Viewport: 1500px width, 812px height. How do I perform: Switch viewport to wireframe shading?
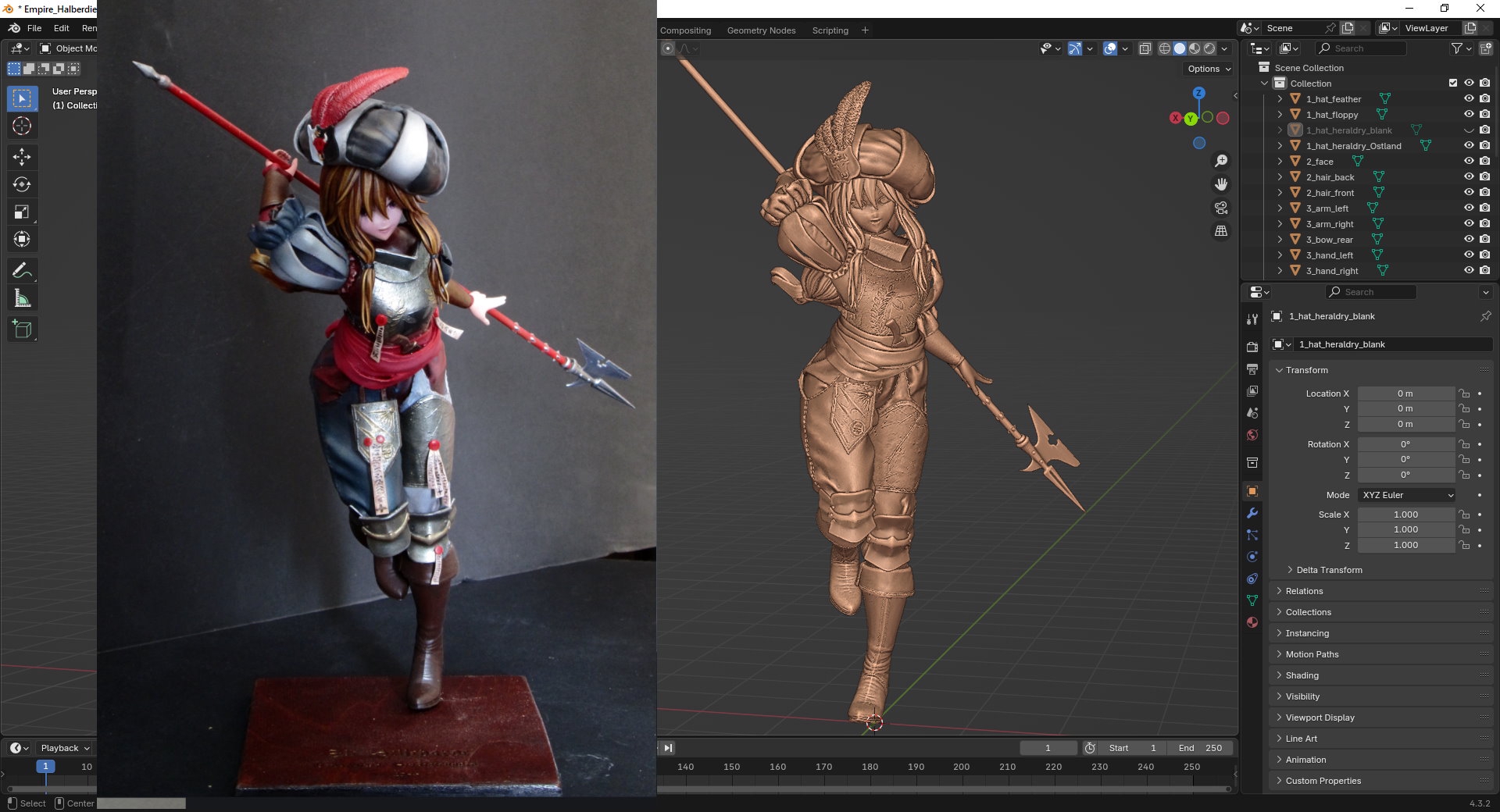click(1165, 48)
